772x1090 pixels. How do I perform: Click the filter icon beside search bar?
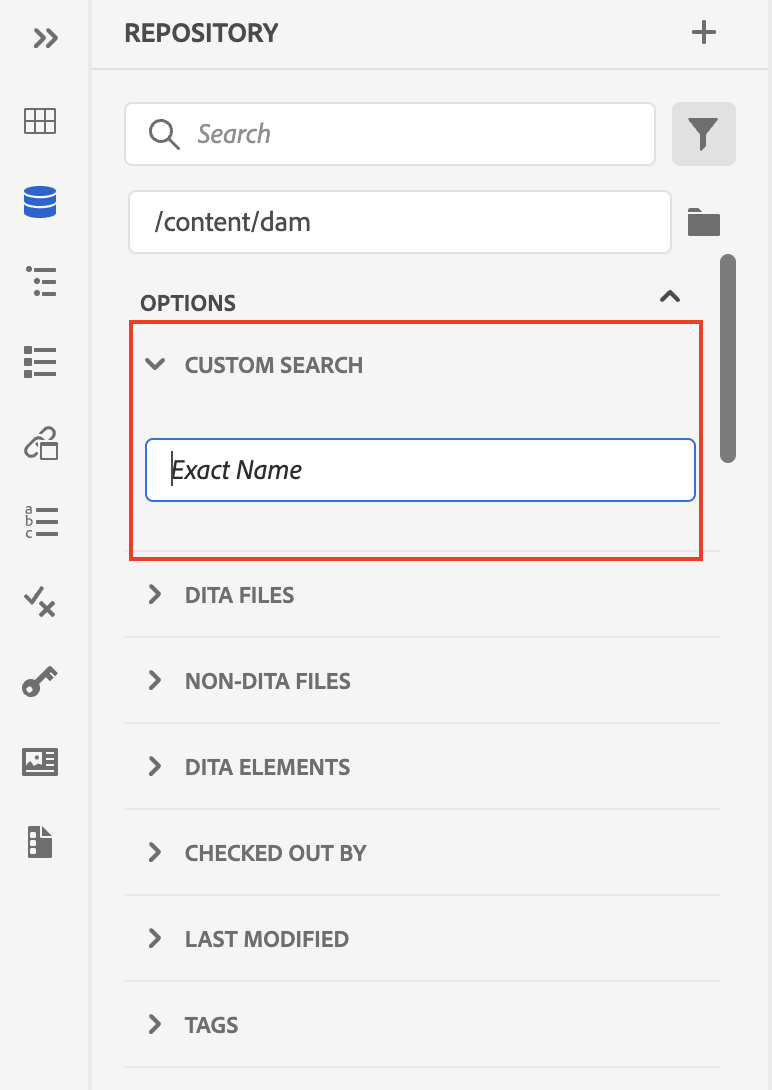click(704, 133)
